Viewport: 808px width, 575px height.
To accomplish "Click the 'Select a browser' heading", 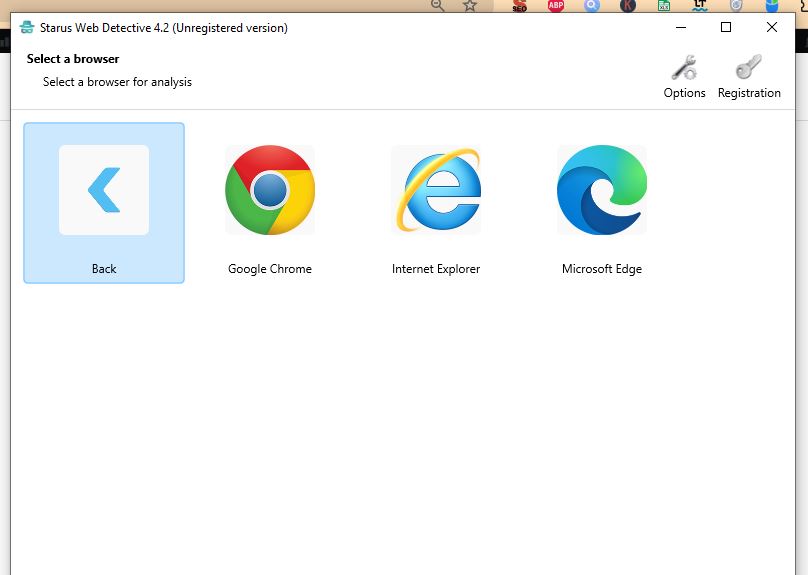I will [73, 59].
